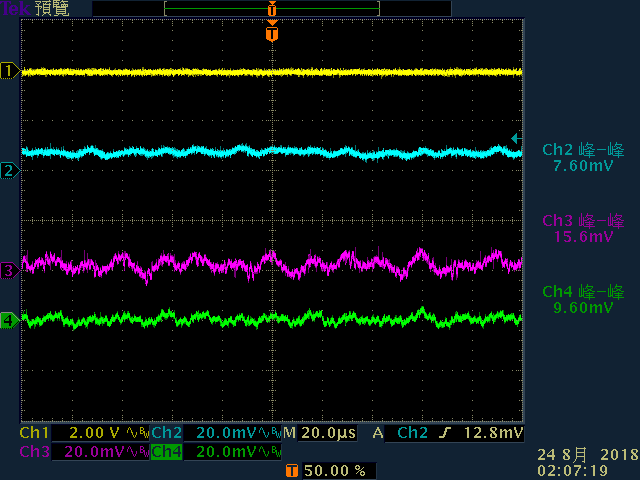Click the yellow channel 1 ground marker
Viewport: 640px width, 480px height.
[x=10, y=71]
